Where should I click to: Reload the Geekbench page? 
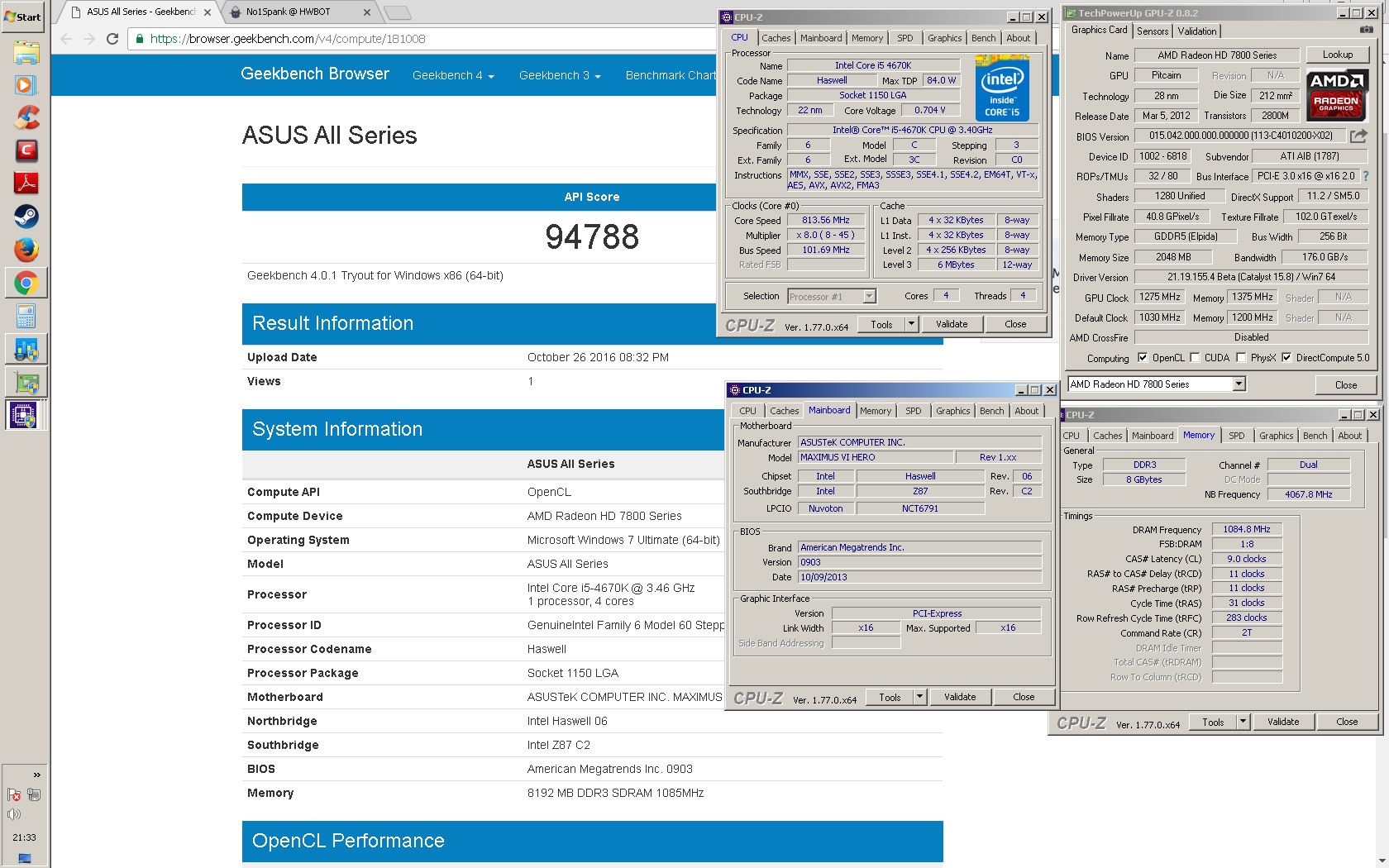click(x=112, y=39)
